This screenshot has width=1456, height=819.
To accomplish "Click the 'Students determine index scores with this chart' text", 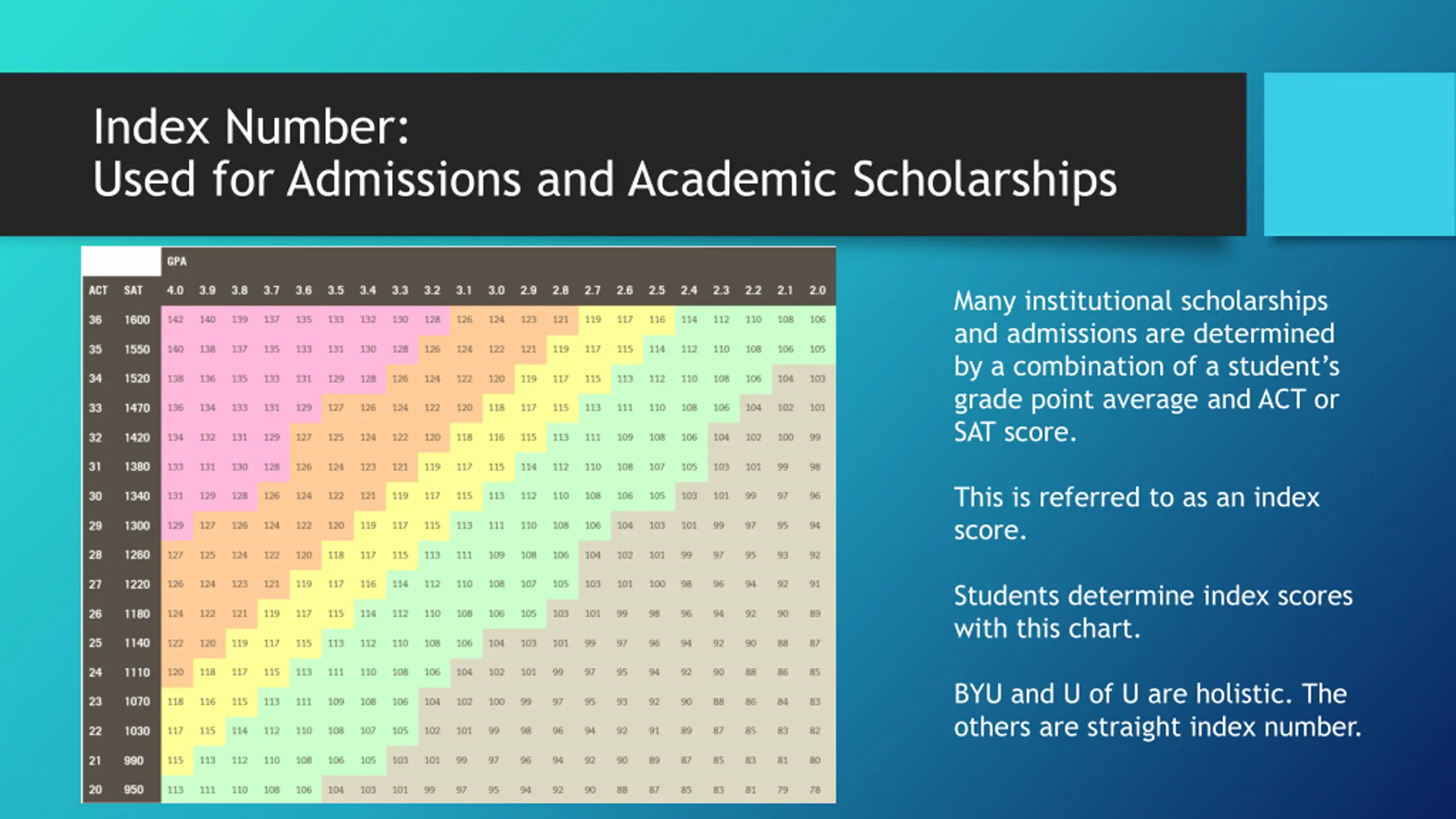I will 1153,612.
